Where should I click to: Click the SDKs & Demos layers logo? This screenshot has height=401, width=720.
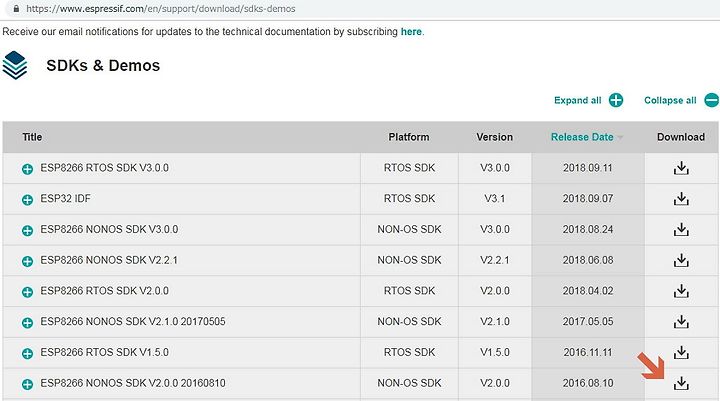pyautogui.click(x=15, y=65)
